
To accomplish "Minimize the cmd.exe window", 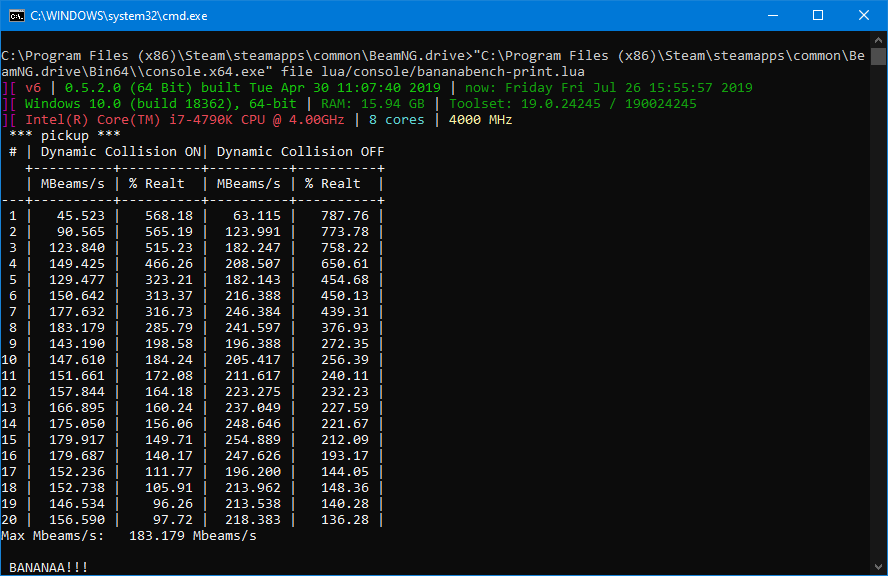I will click(x=772, y=15).
